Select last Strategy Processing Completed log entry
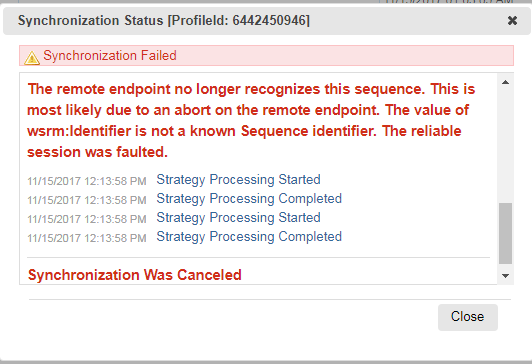Screen dimensions: 532x364 click(x=249, y=236)
